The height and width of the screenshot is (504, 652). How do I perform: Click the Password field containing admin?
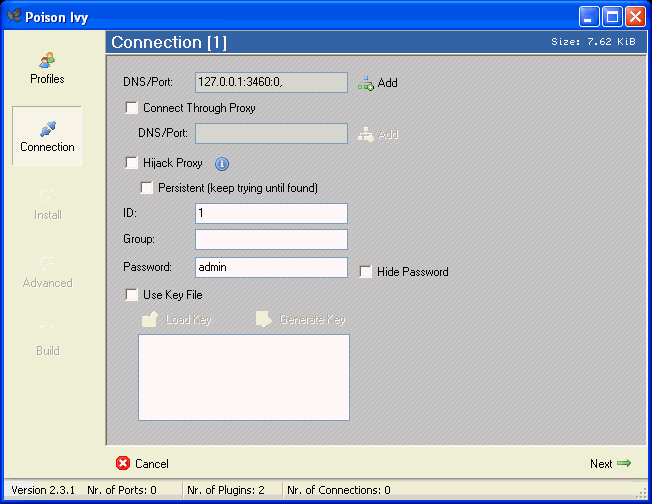pyautogui.click(x=271, y=267)
